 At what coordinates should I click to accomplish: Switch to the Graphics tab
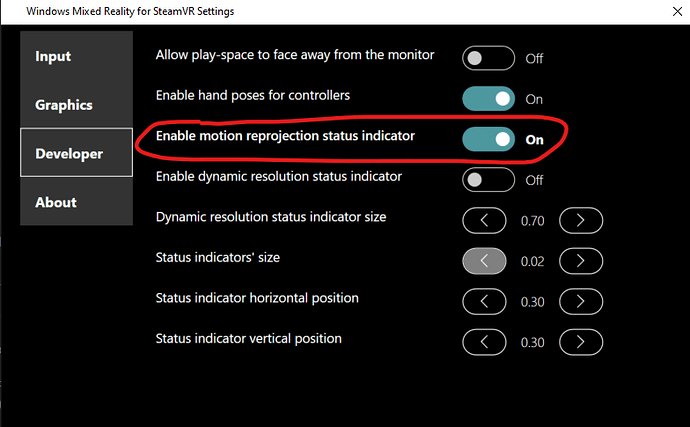click(x=76, y=105)
